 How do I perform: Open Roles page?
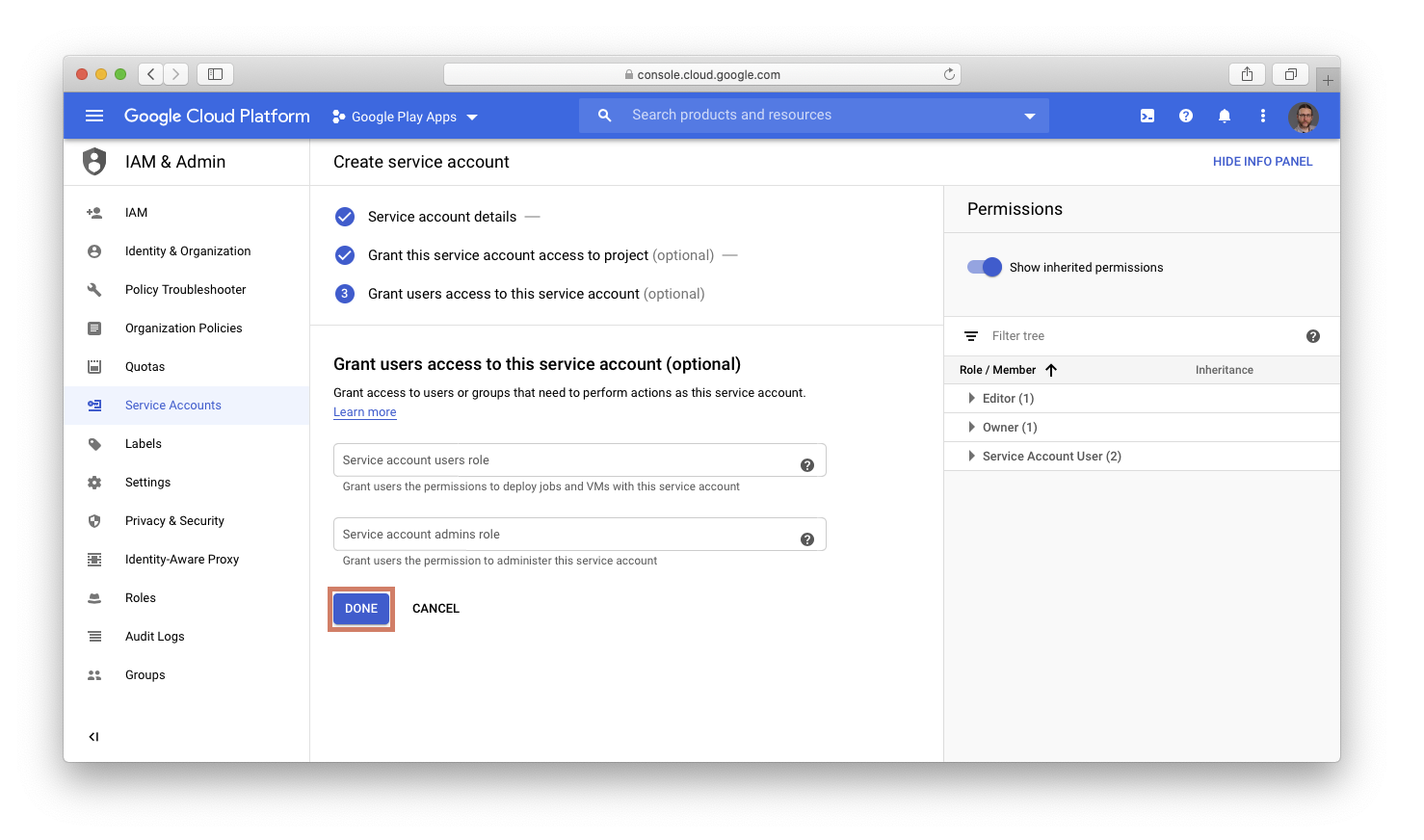tap(141, 598)
